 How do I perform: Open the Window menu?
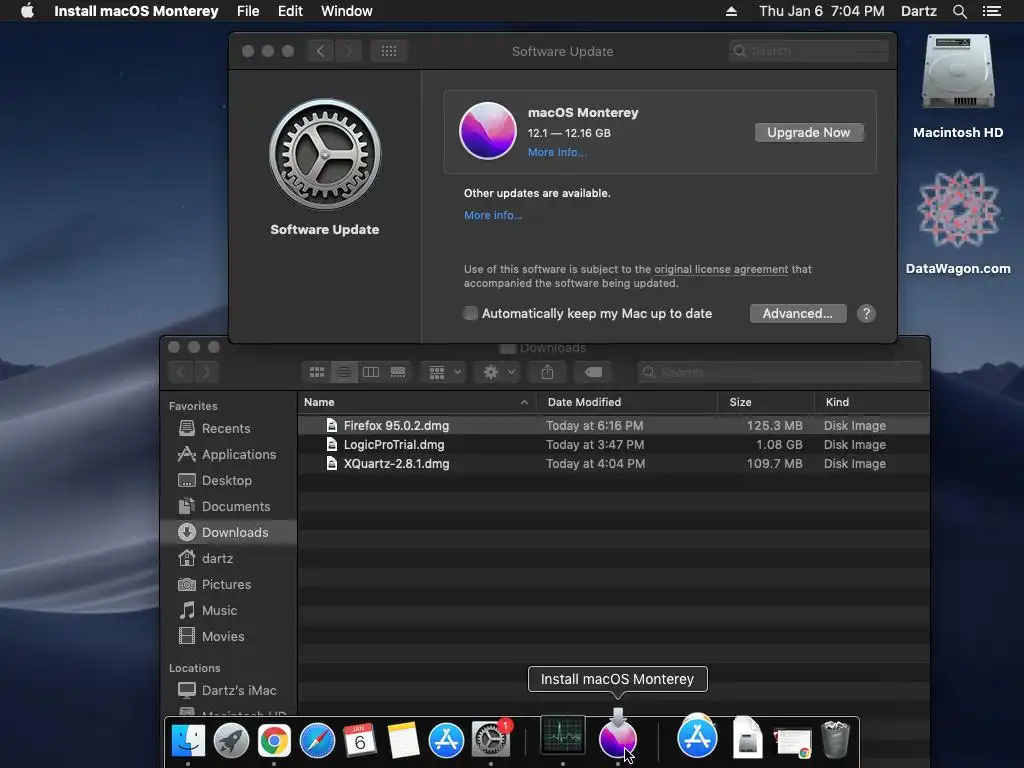[x=347, y=11]
